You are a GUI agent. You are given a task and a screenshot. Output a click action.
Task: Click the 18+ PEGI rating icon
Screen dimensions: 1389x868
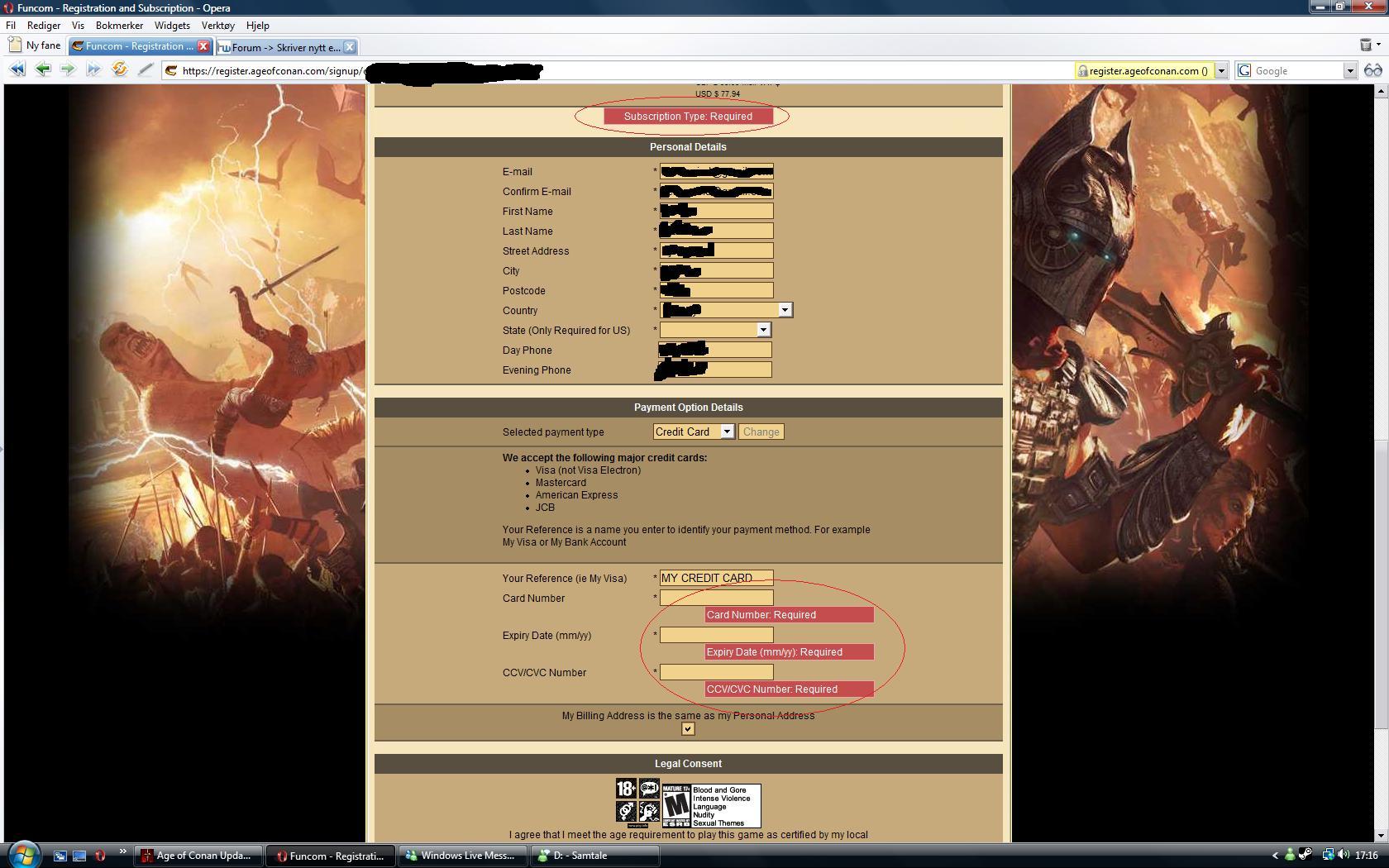626,789
